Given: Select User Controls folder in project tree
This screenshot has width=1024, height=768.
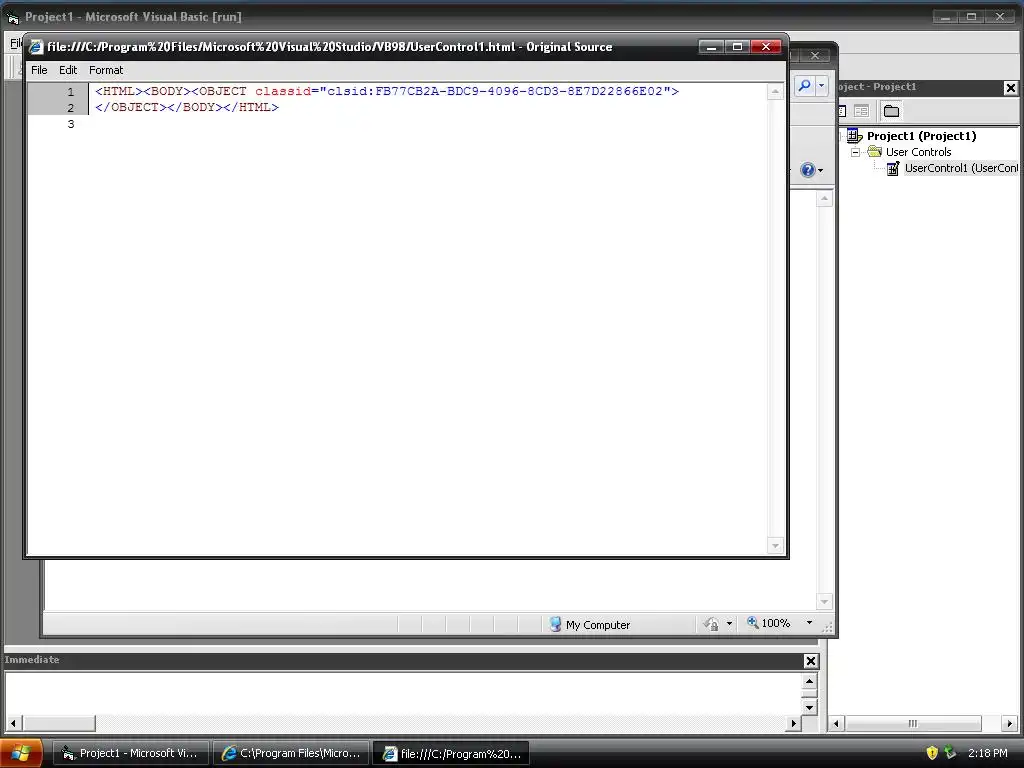Looking at the screenshot, I should (918, 152).
